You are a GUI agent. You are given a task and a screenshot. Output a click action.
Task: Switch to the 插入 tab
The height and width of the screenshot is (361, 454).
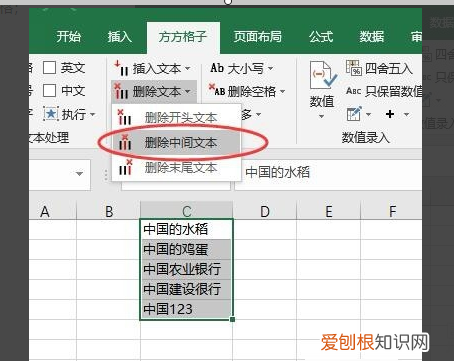click(x=120, y=36)
